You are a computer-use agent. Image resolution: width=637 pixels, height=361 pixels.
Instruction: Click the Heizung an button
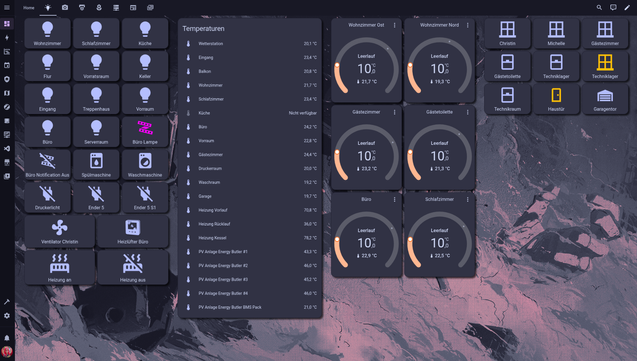click(60, 267)
